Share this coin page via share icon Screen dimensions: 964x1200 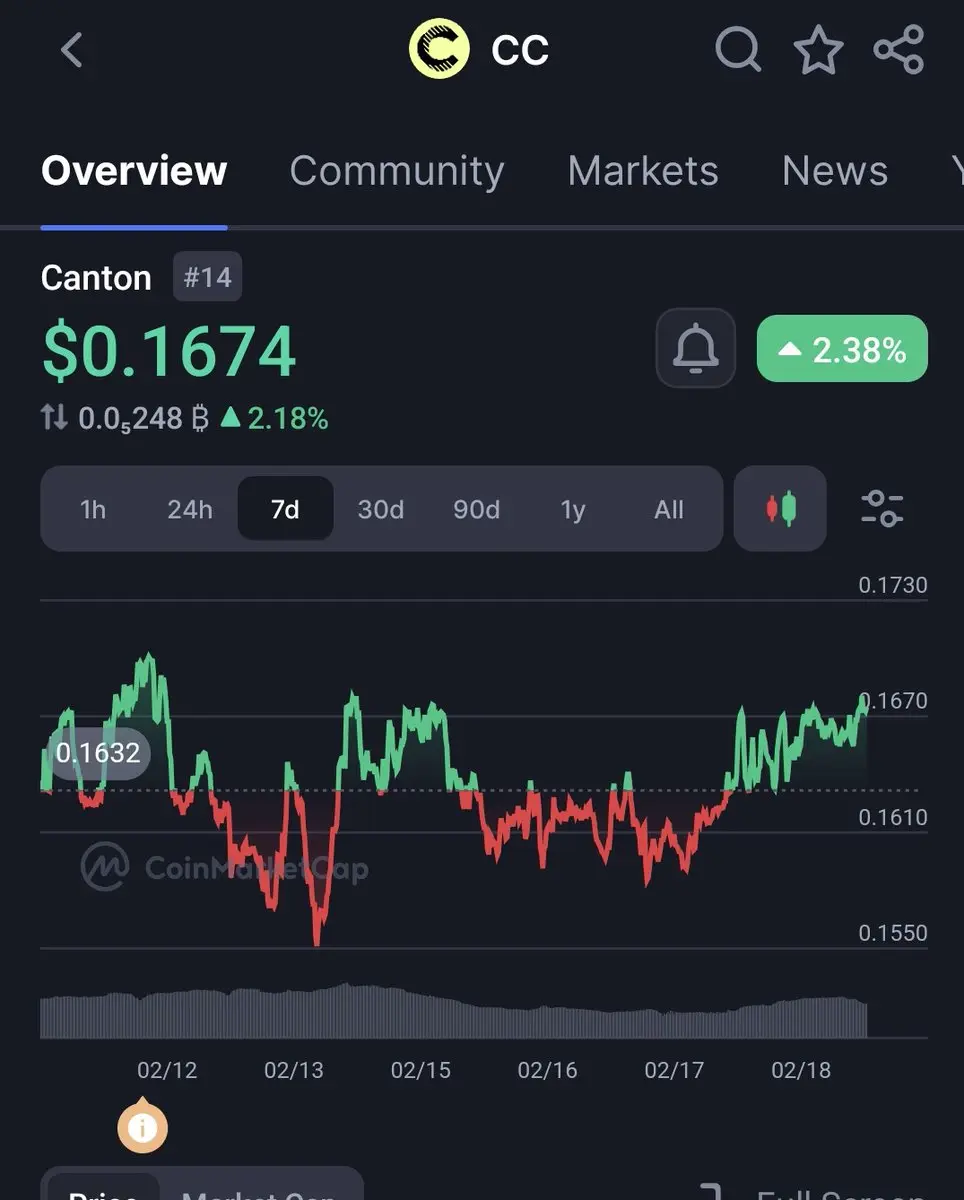[x=898, y=49]
